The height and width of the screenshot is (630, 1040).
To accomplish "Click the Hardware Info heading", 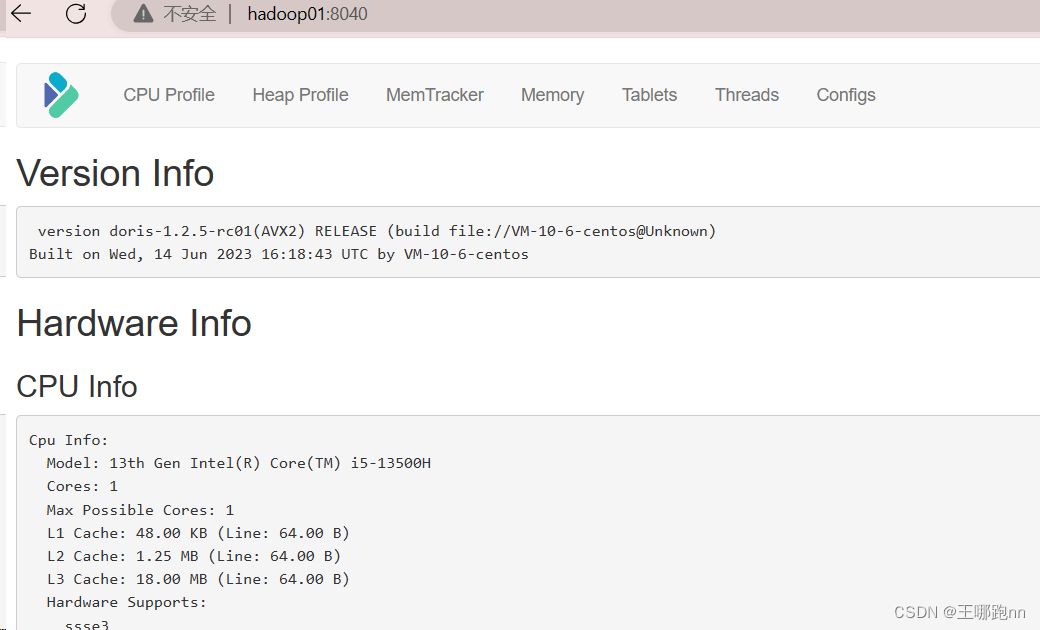I will tap(134, 323).
